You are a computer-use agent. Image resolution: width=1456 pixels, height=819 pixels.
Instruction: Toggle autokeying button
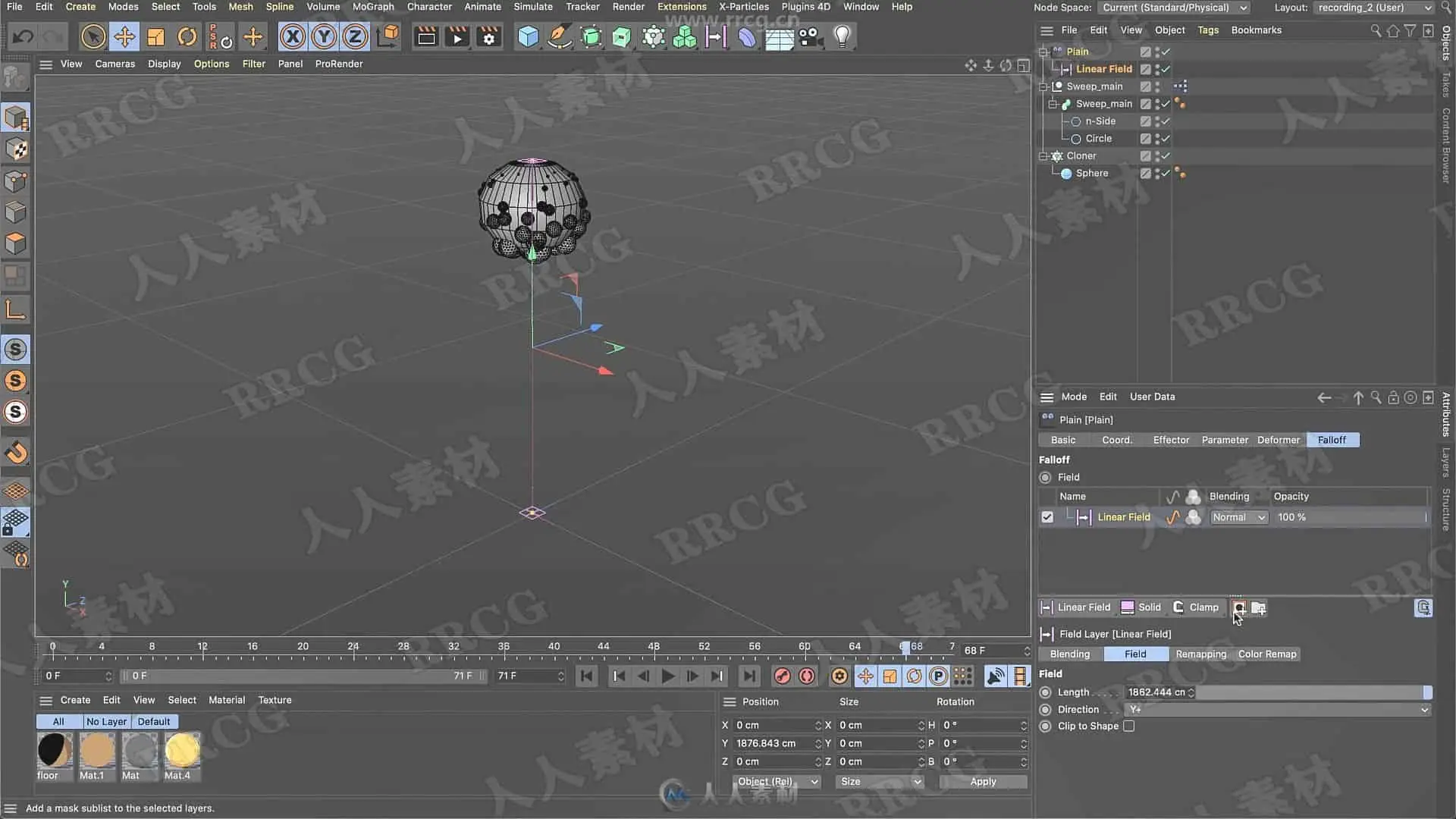pos(807,676)
